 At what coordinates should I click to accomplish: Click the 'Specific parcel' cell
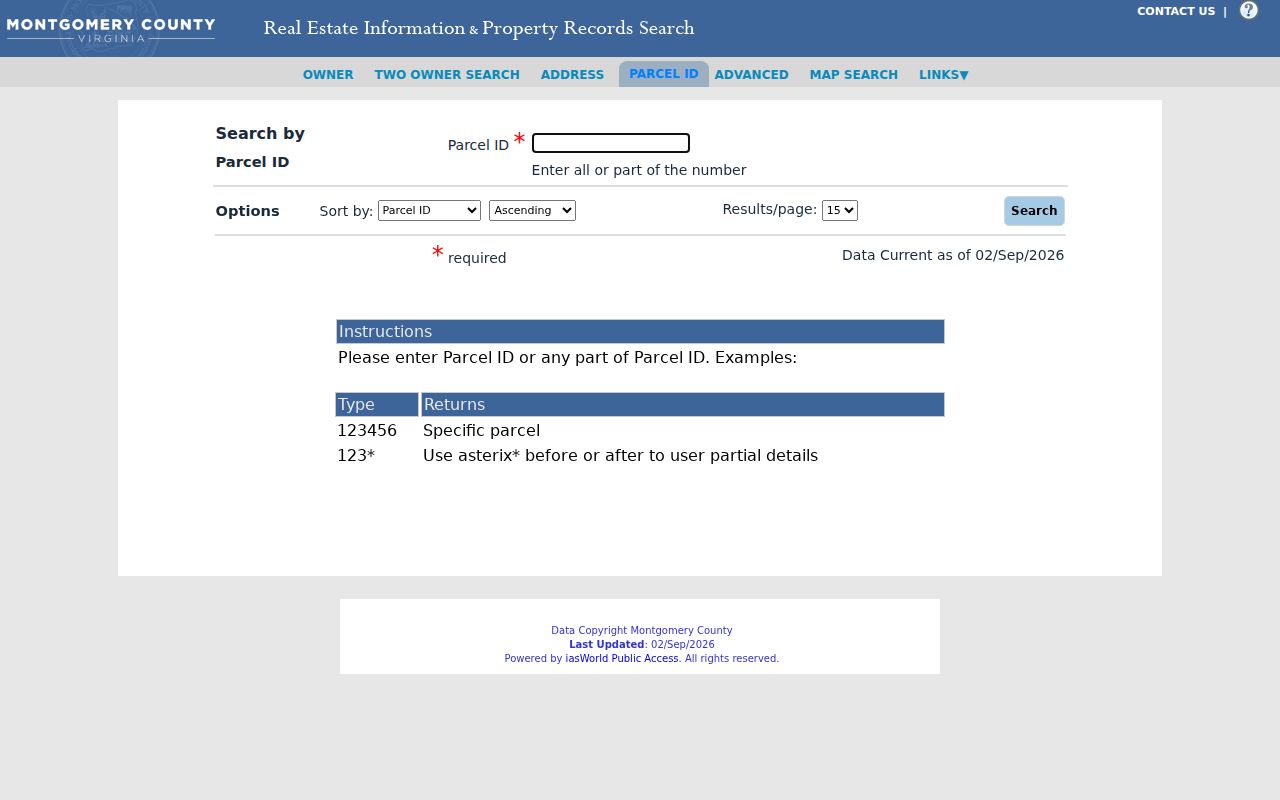tap(481, 431)
